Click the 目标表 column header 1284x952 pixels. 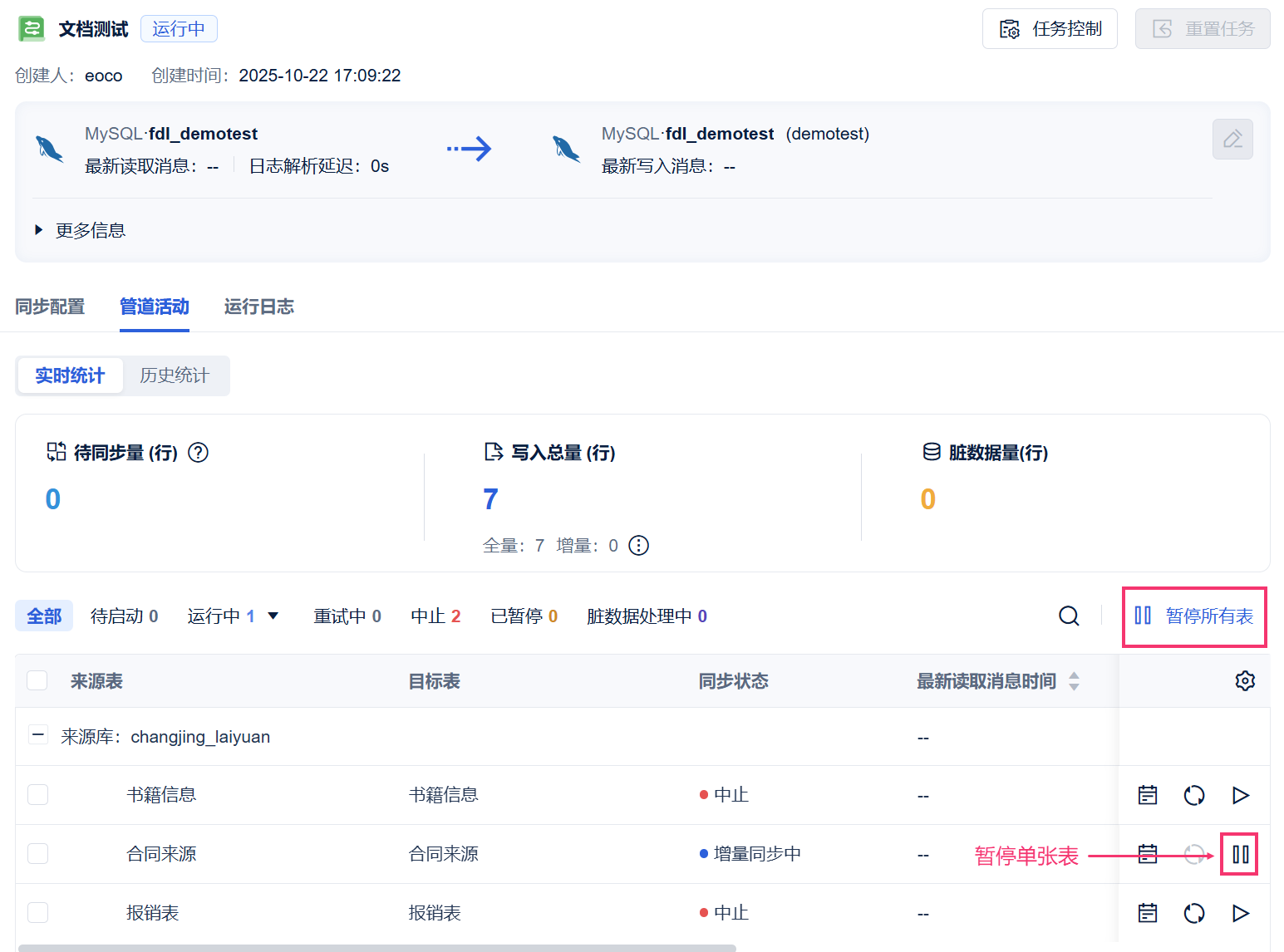tap(434, 681)
